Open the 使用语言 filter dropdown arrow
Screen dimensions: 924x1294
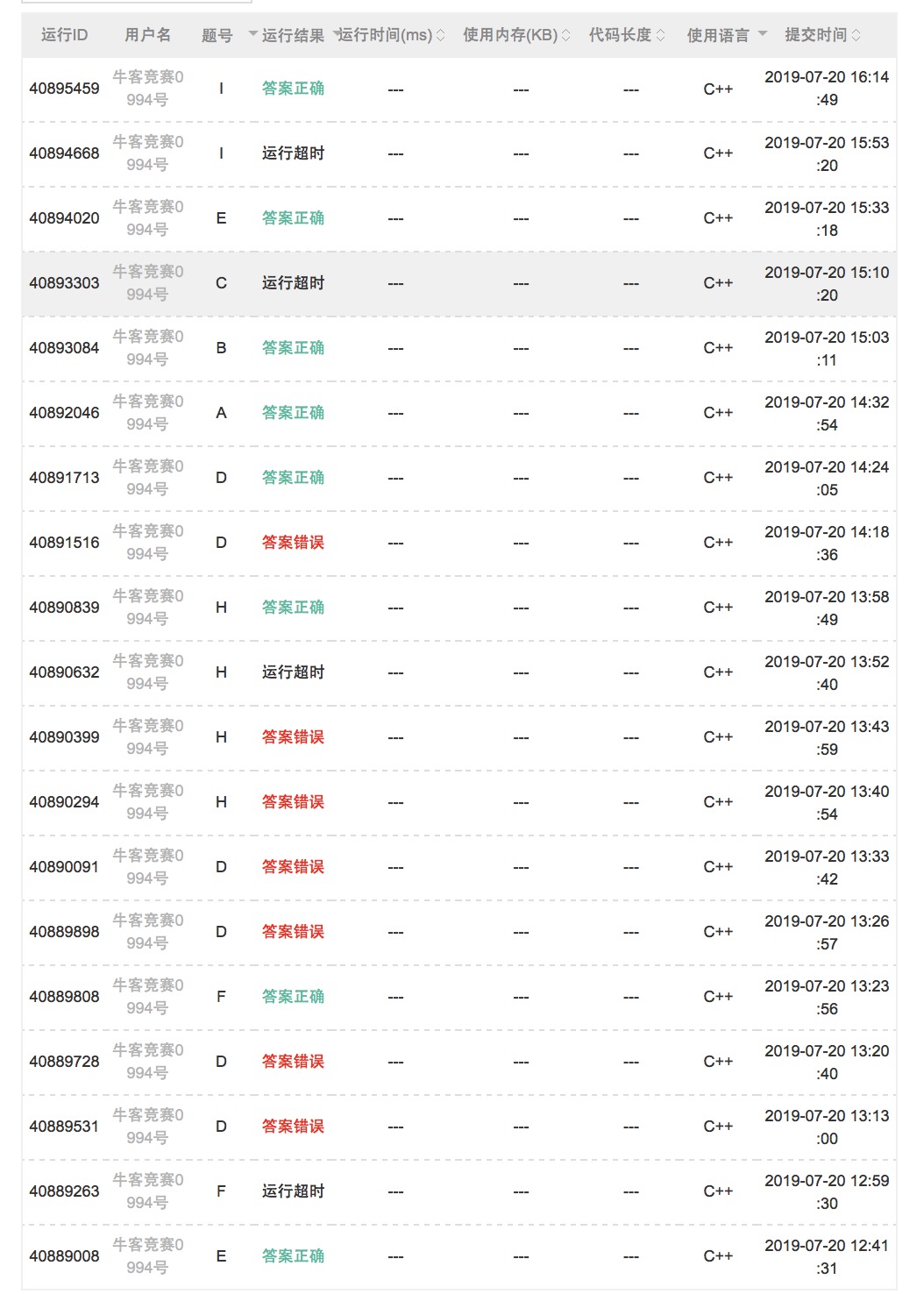tap(762, 34)
